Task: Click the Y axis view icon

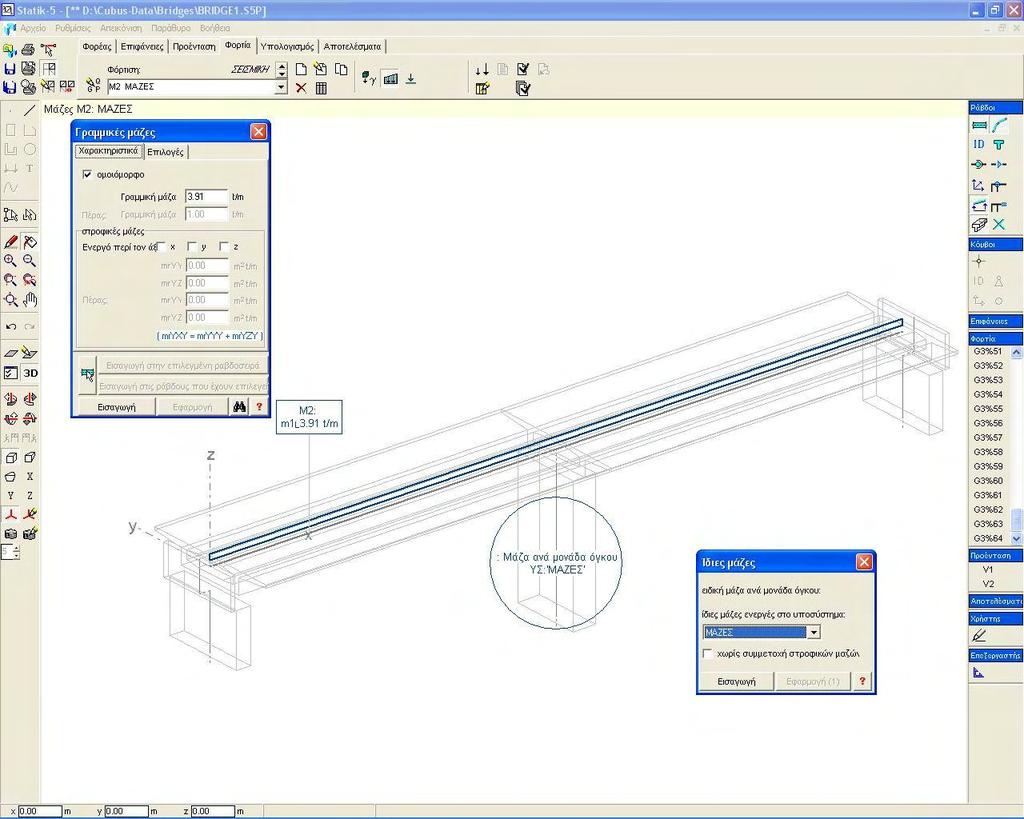Action: click(10, 496)
